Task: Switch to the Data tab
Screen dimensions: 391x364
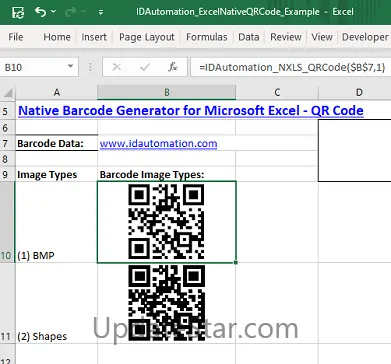Action: [249, 37]
